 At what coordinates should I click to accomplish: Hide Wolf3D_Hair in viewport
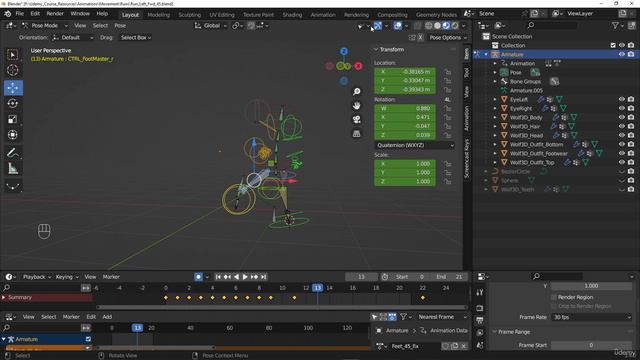pos(622,126)
